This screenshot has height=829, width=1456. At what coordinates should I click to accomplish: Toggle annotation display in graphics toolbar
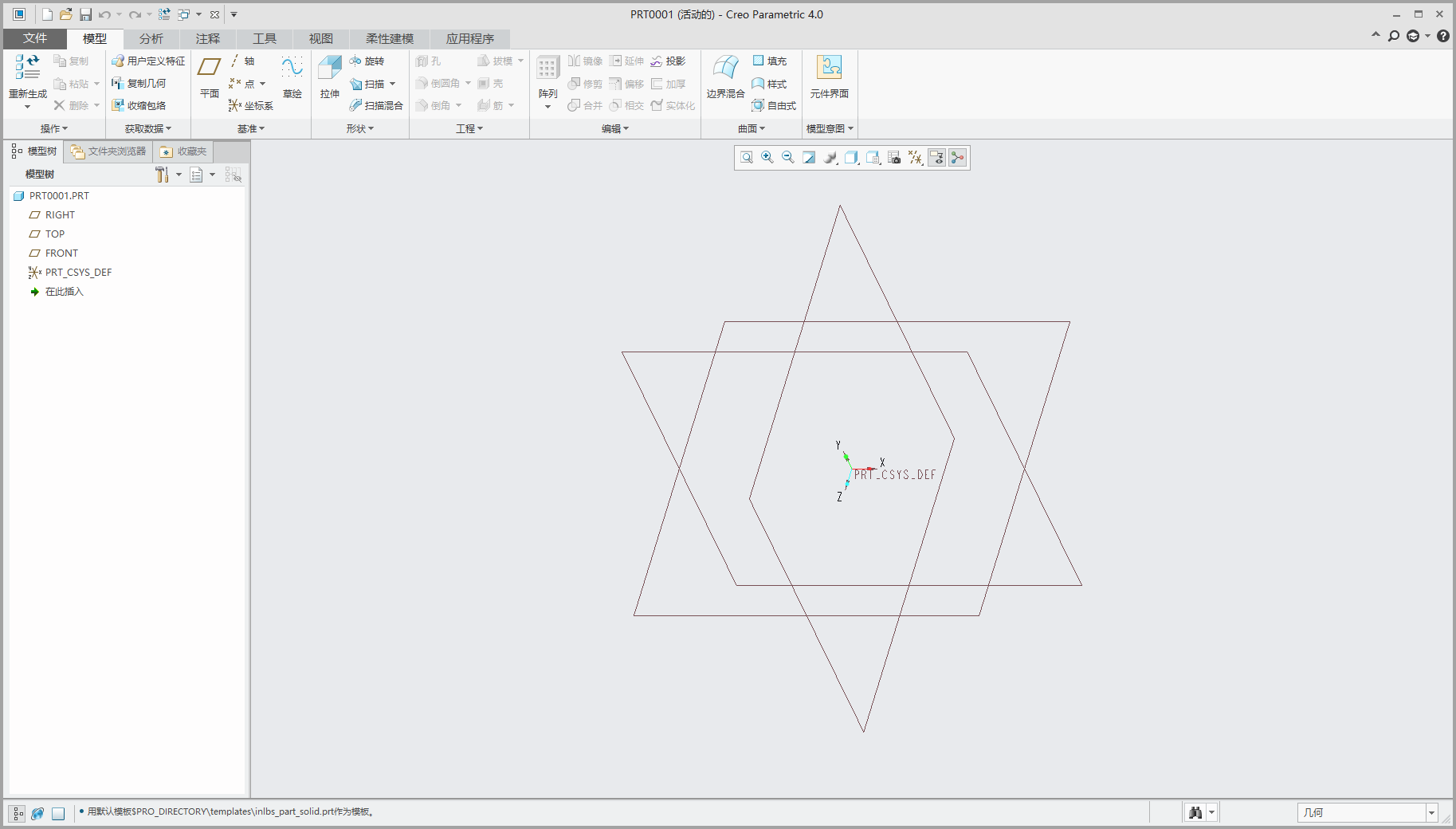[x=936, y=157]
